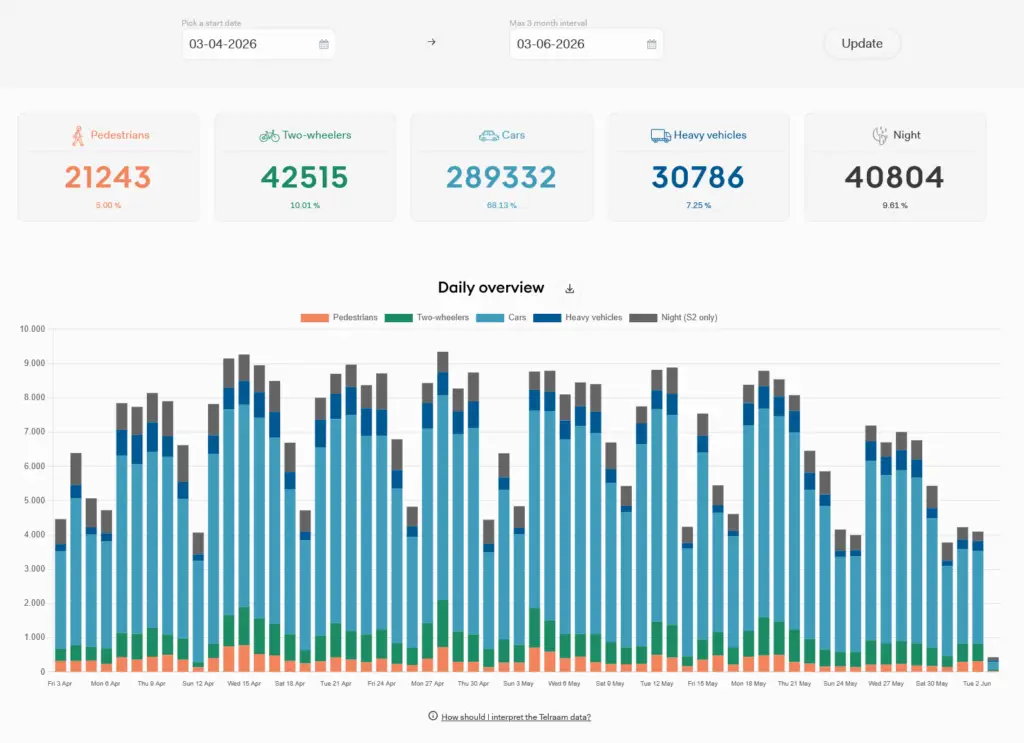This screenshot has width=1024, height=743.
Task: Click the Sat 18 Apr axis label
Action: coord(289,684)
